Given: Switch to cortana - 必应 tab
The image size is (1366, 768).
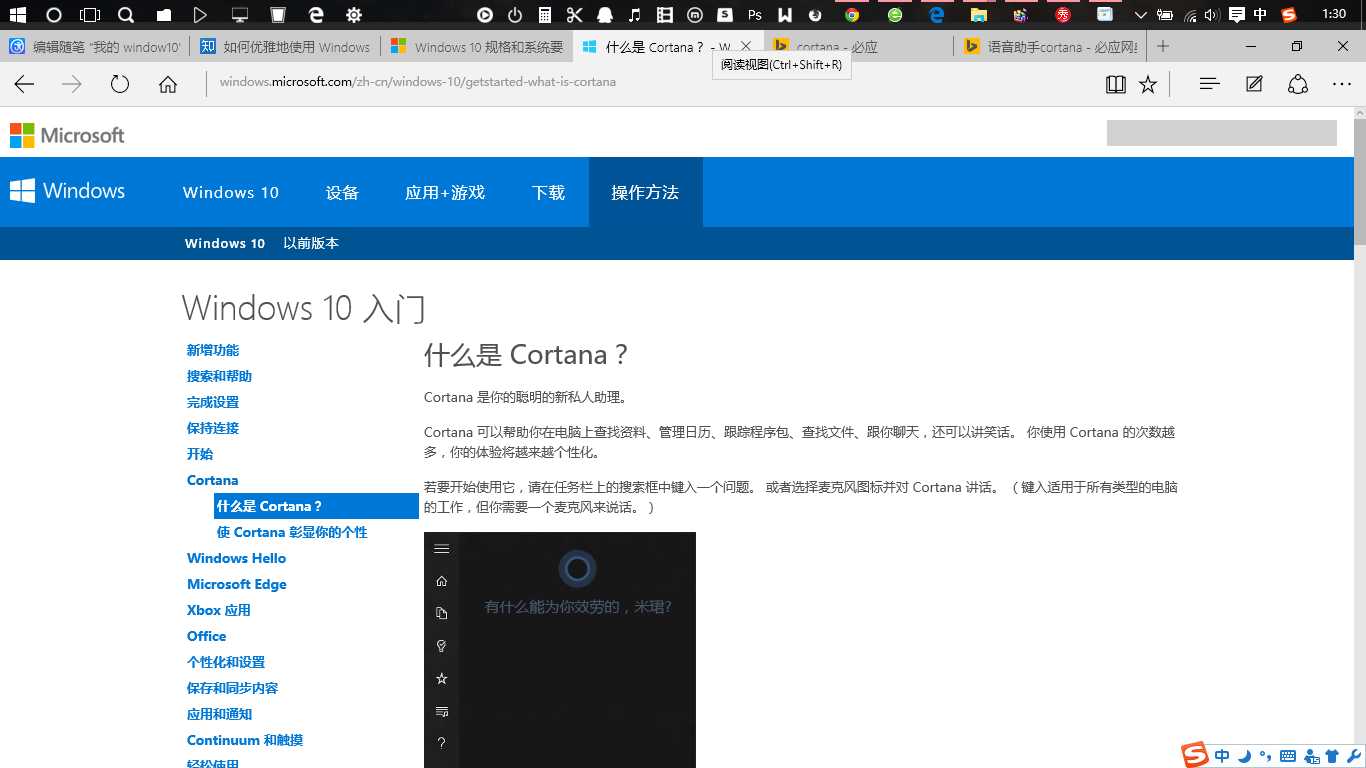Looking at the screenshot, I should (858, 47).
